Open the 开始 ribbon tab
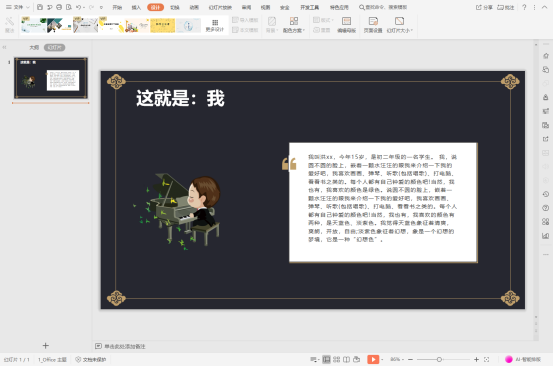Image resolution: width=553 pixels, height=367 pixels. (117, 7)
